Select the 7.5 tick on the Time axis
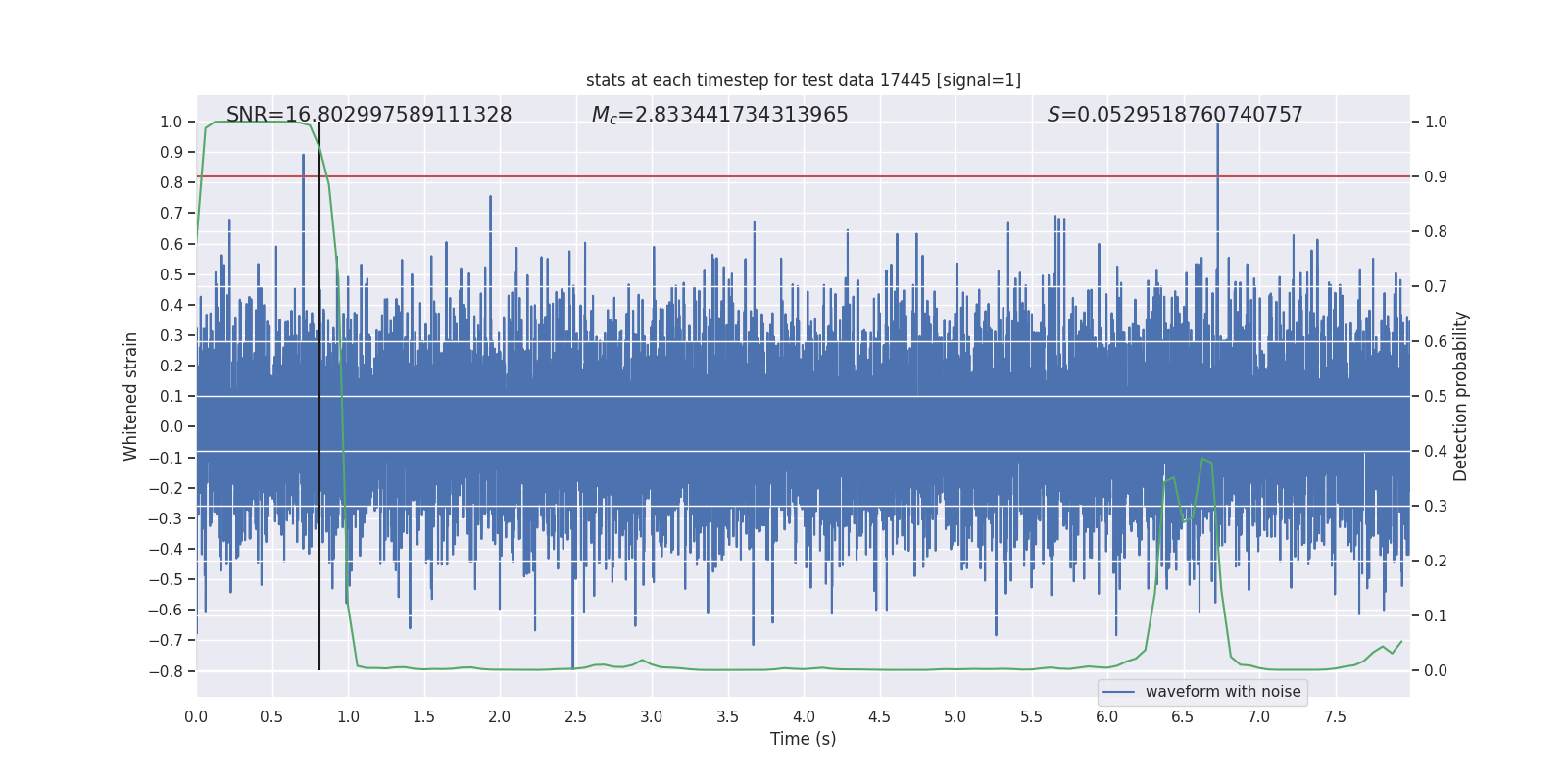1568x784 pixels. (1335, 716)
